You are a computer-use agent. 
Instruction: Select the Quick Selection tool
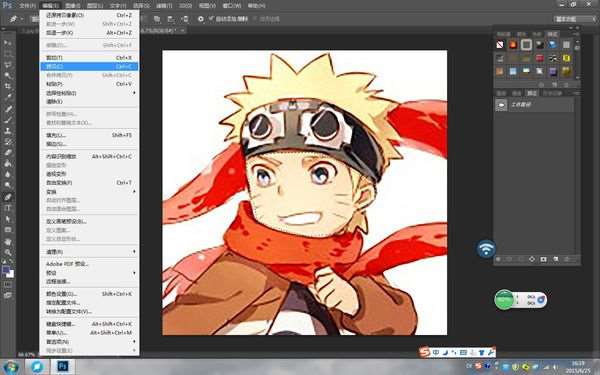click(8, 75)
